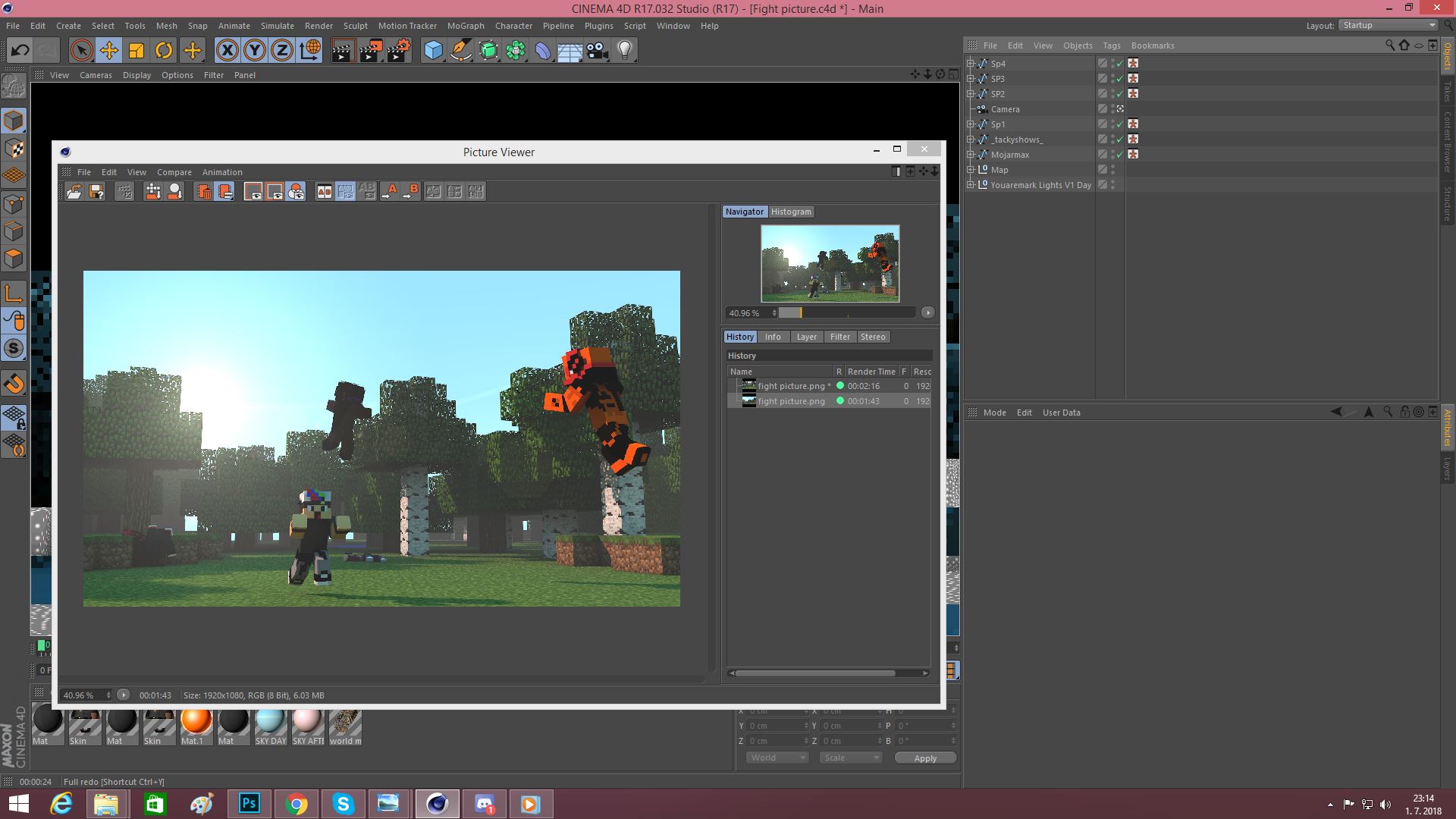Screen dimensions: 1456x819
Task: Click the AB compare icon in Picture Viewer
Action: (x=324, y=192)
